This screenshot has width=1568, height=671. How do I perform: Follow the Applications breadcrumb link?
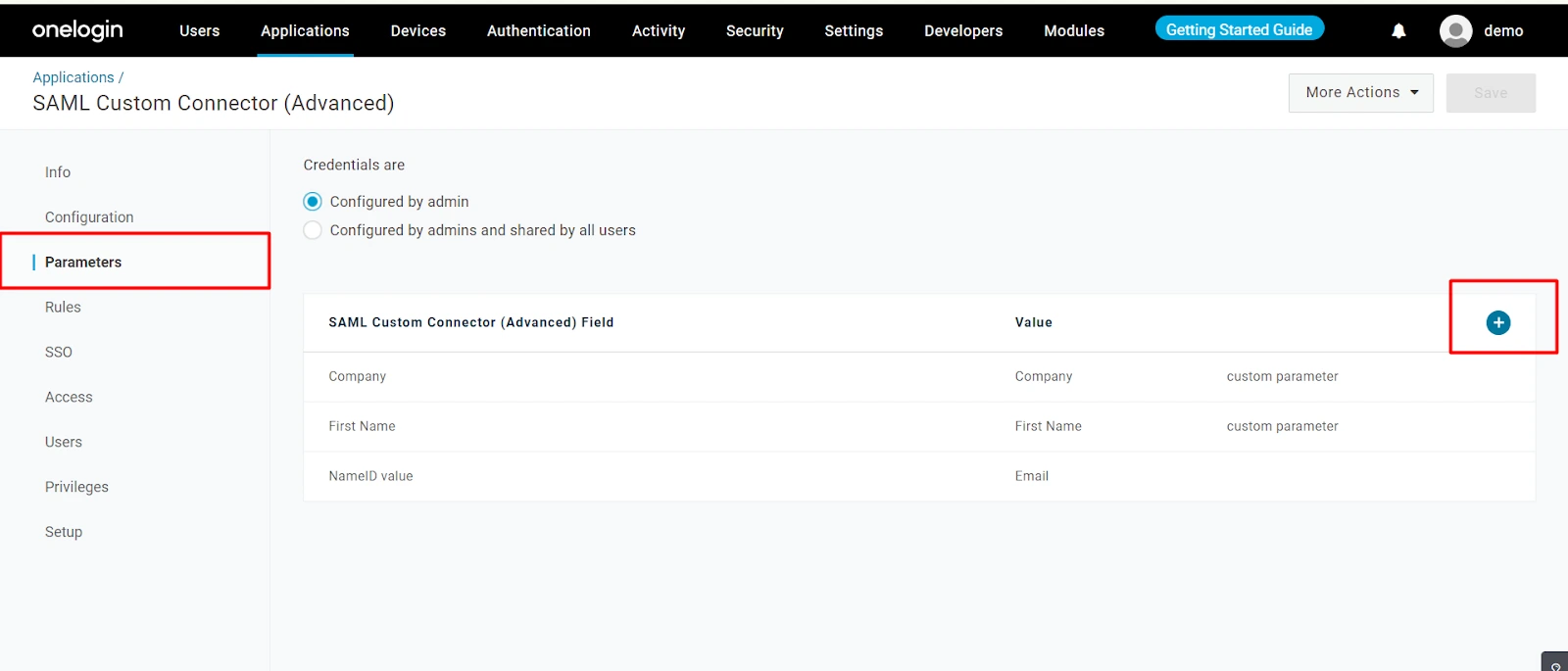73,77
